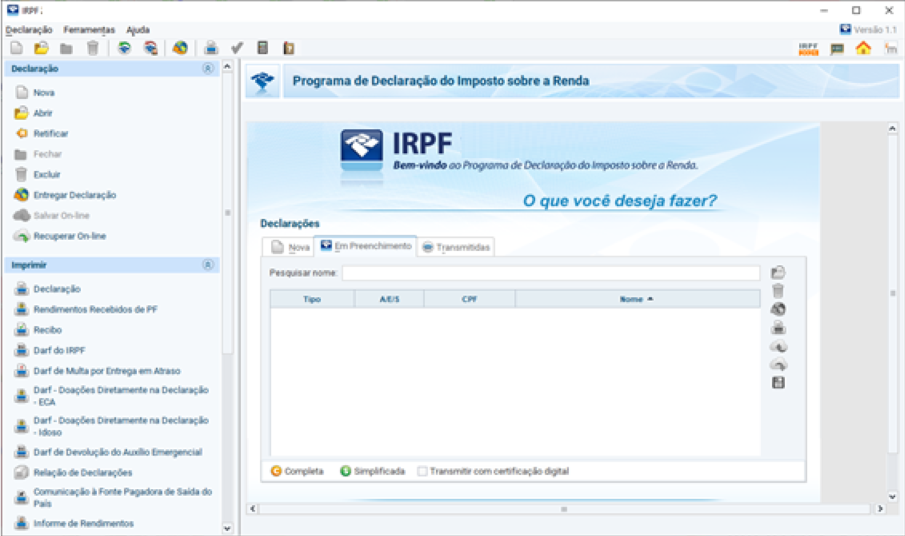Click Abrir in the side panel

point(43,113)
